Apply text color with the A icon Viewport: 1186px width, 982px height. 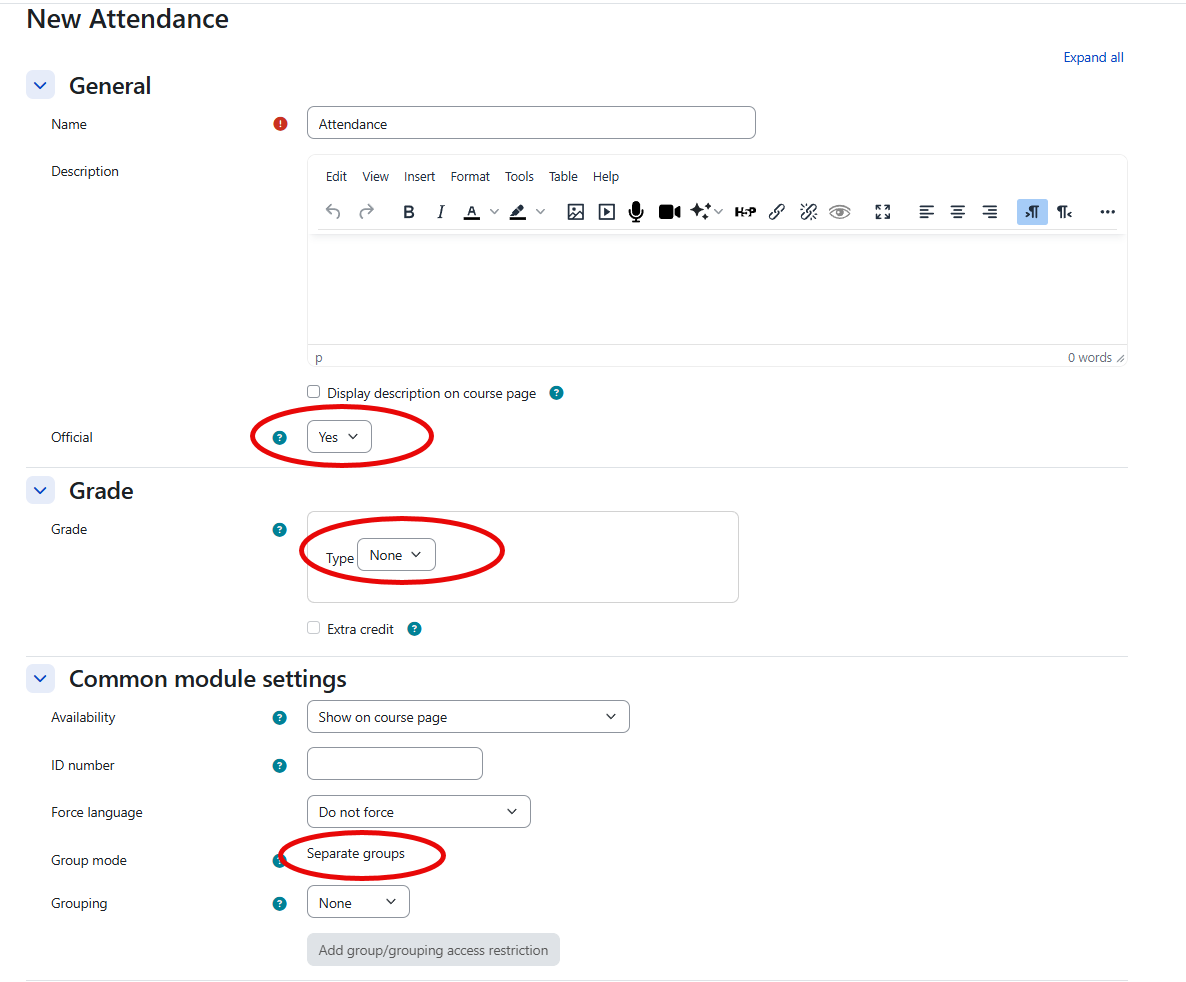tap(471, 212)
